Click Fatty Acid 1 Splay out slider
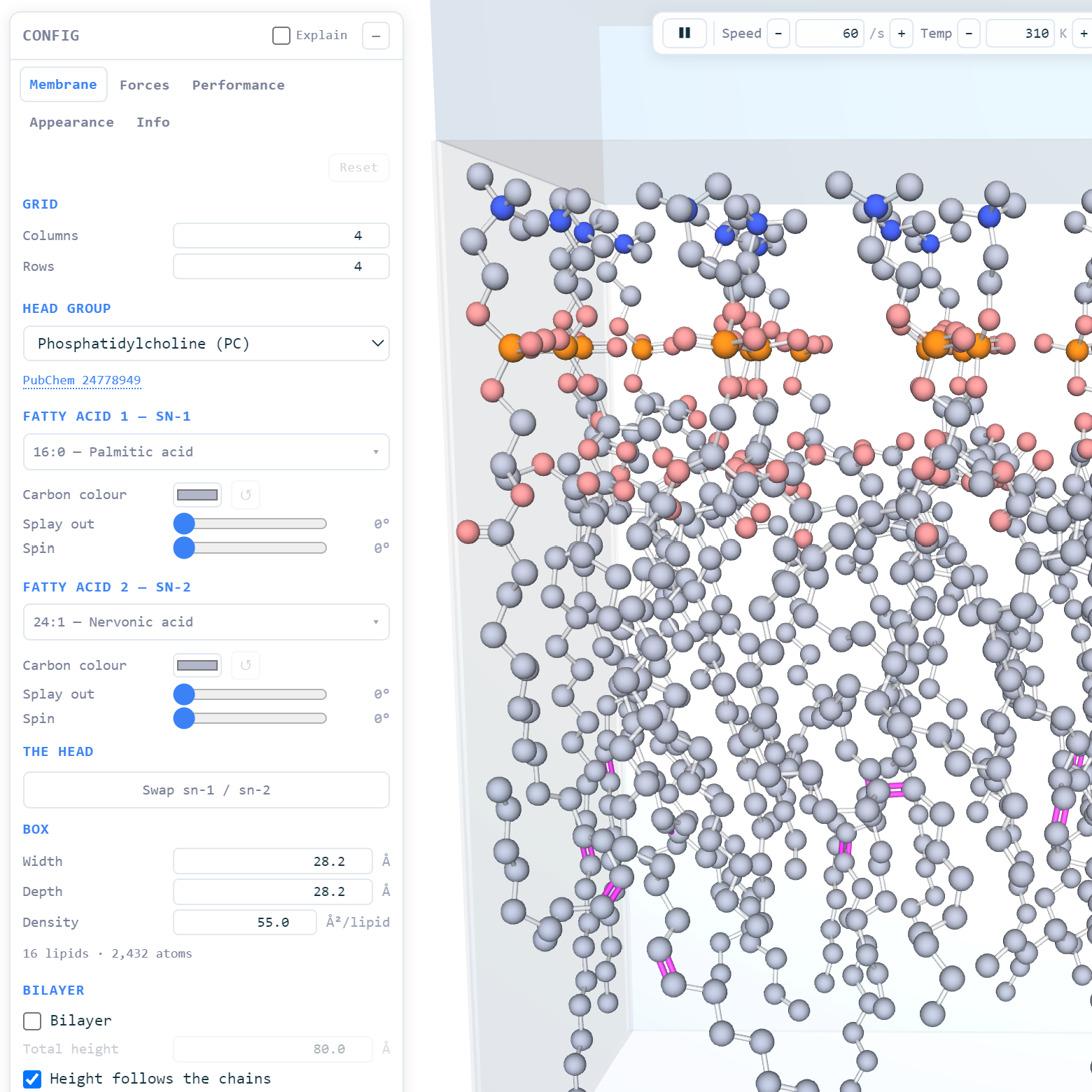This screenshot has height=1092, width=1092. (251, 524)
